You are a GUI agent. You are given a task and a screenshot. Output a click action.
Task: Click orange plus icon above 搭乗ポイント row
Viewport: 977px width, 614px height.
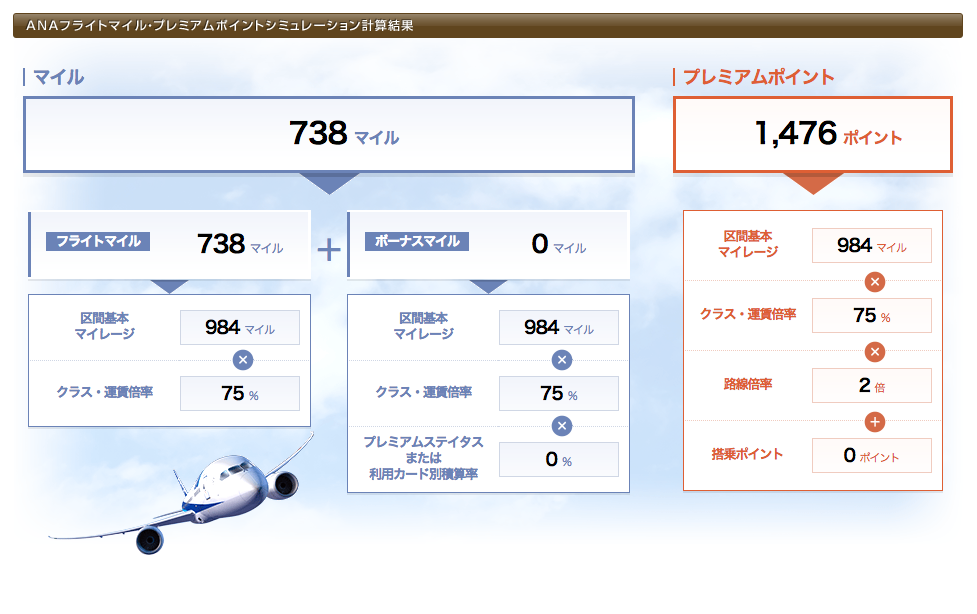(x=875, y=421)
